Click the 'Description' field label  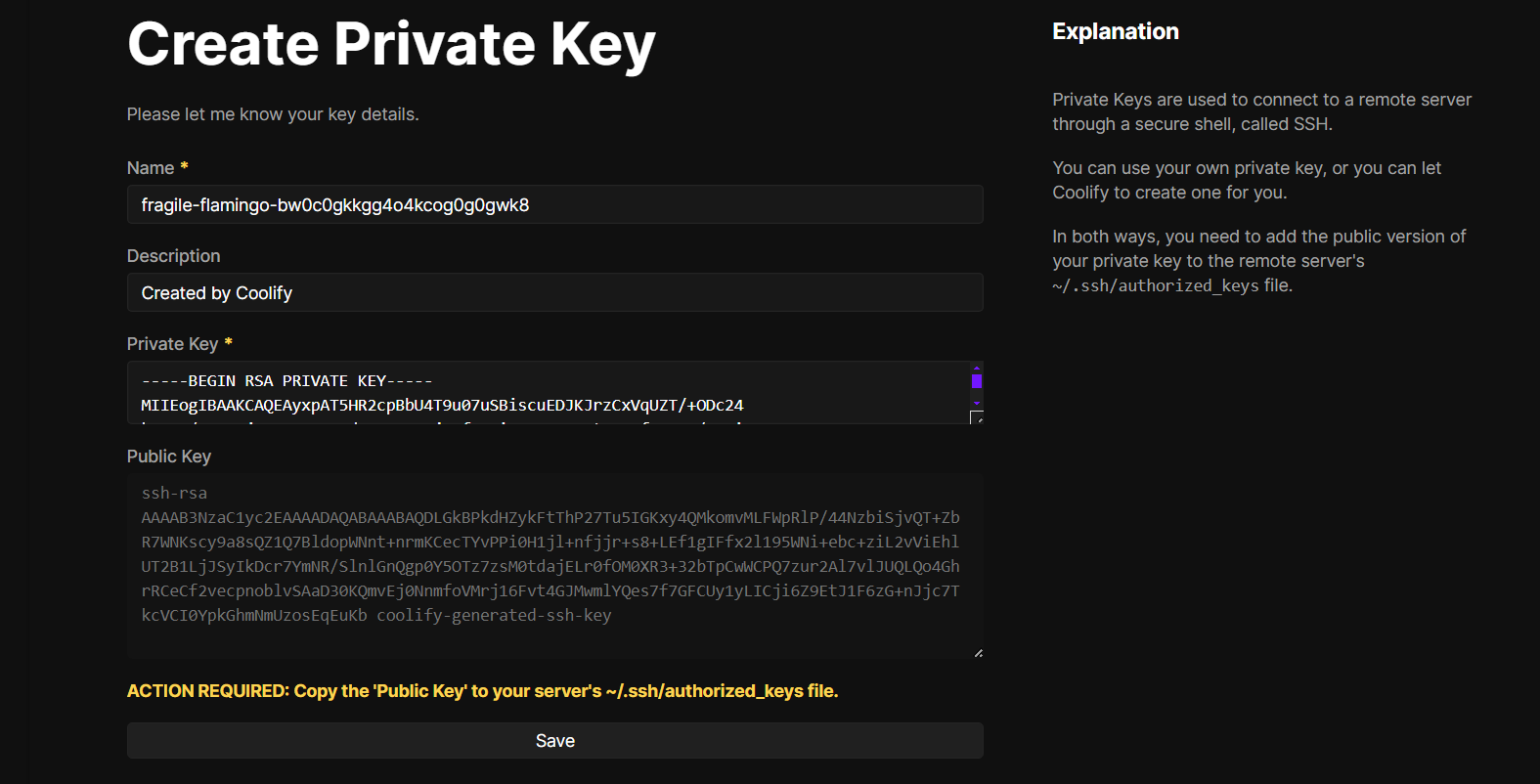click(173, 256)
